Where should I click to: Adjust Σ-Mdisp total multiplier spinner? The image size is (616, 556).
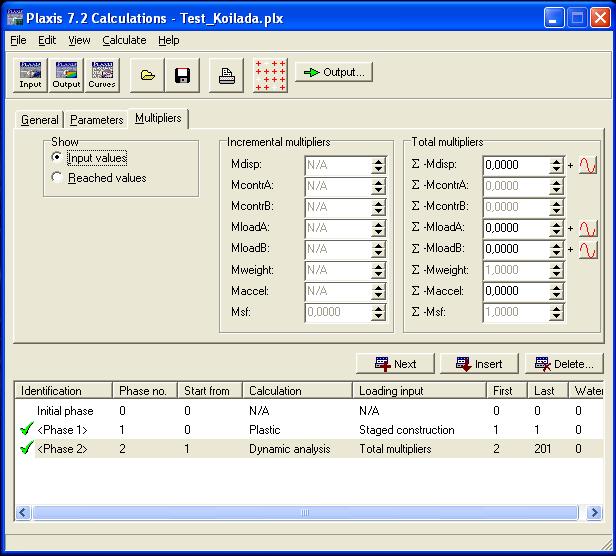point(556,165)
